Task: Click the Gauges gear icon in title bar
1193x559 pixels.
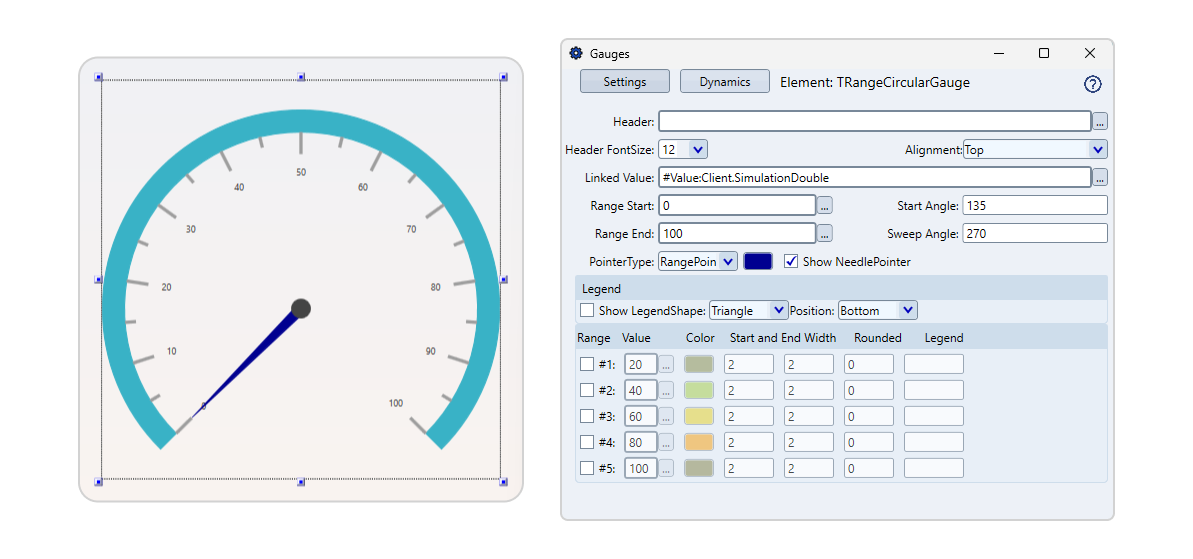Action: pos(576,53)
